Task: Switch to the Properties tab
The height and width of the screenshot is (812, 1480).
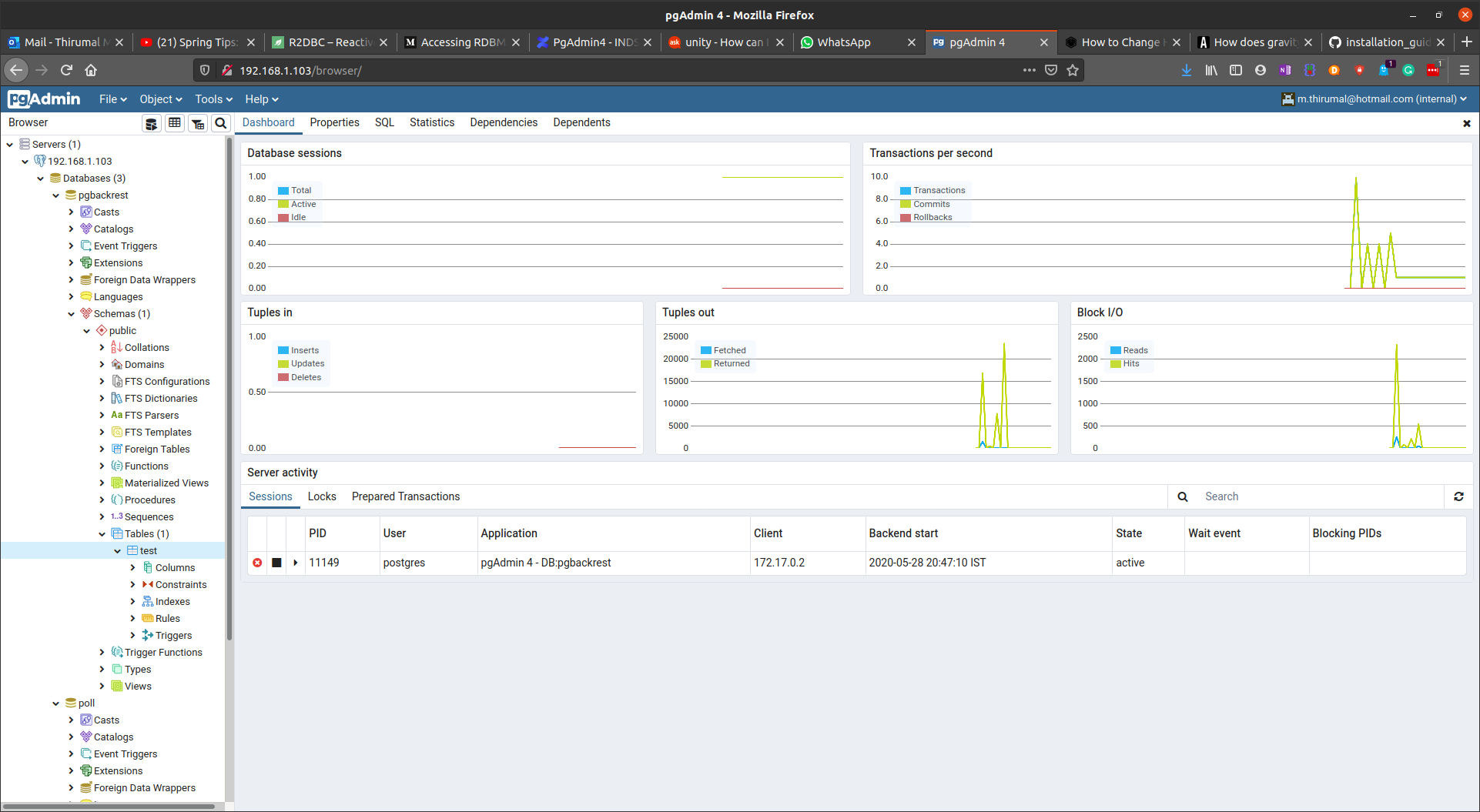Action: [334, 122]
